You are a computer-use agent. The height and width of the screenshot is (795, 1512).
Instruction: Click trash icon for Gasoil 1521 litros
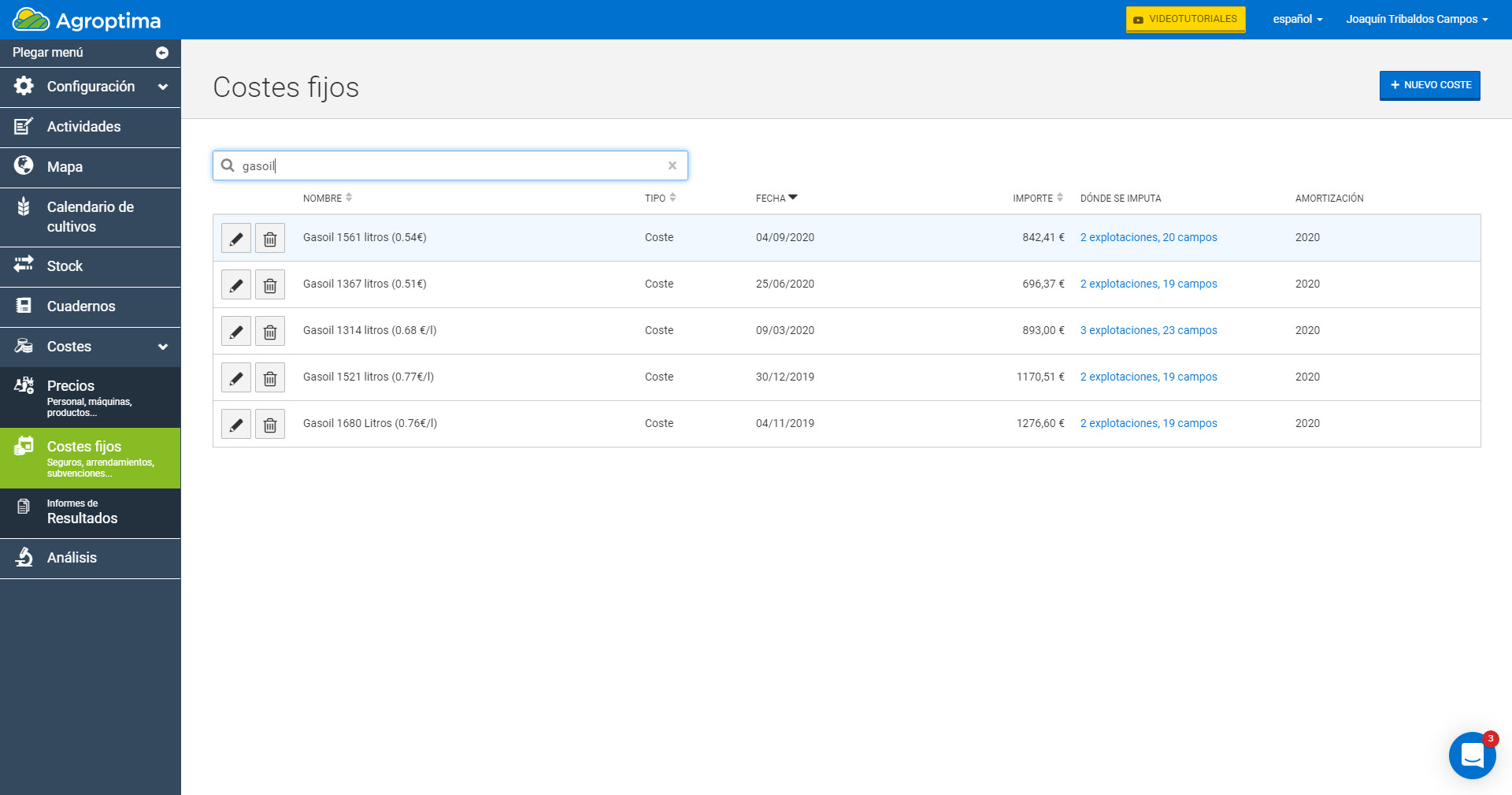pos(269,377)
